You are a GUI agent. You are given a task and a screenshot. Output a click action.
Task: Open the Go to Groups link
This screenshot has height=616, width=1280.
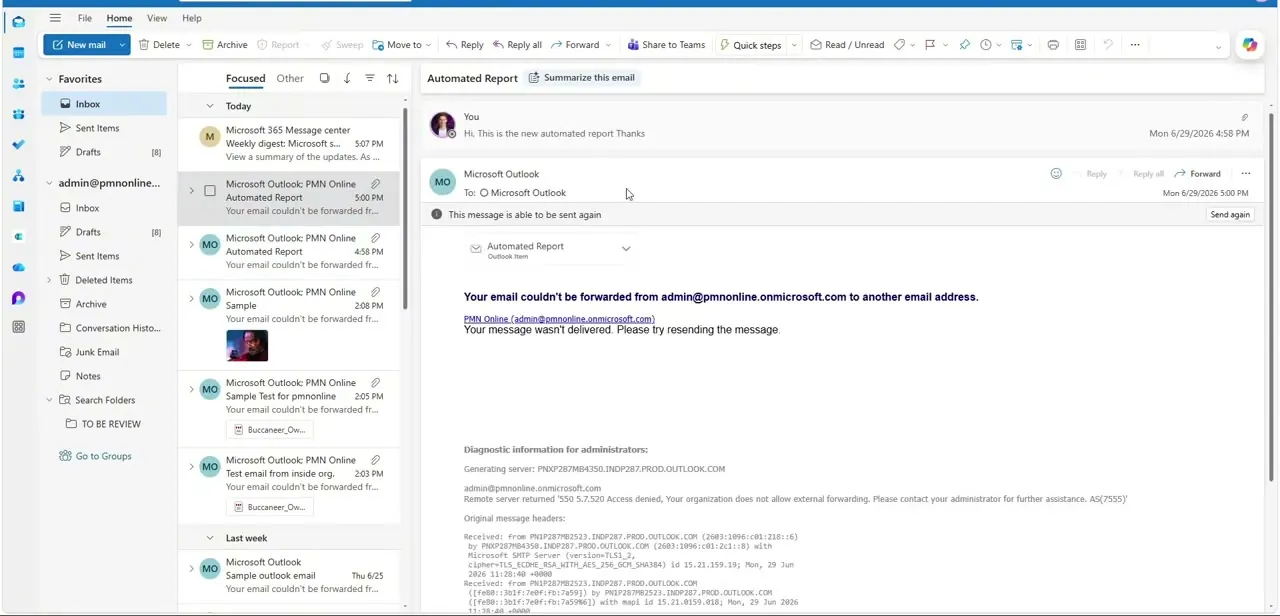(x=103, y=456)
